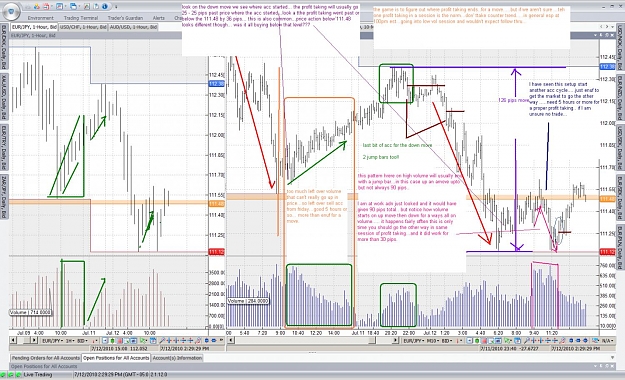Click the green buy icon in left chart toolbar
This screenshot has width=625, height=380.
pyautogui.click(x=112, y=341)
